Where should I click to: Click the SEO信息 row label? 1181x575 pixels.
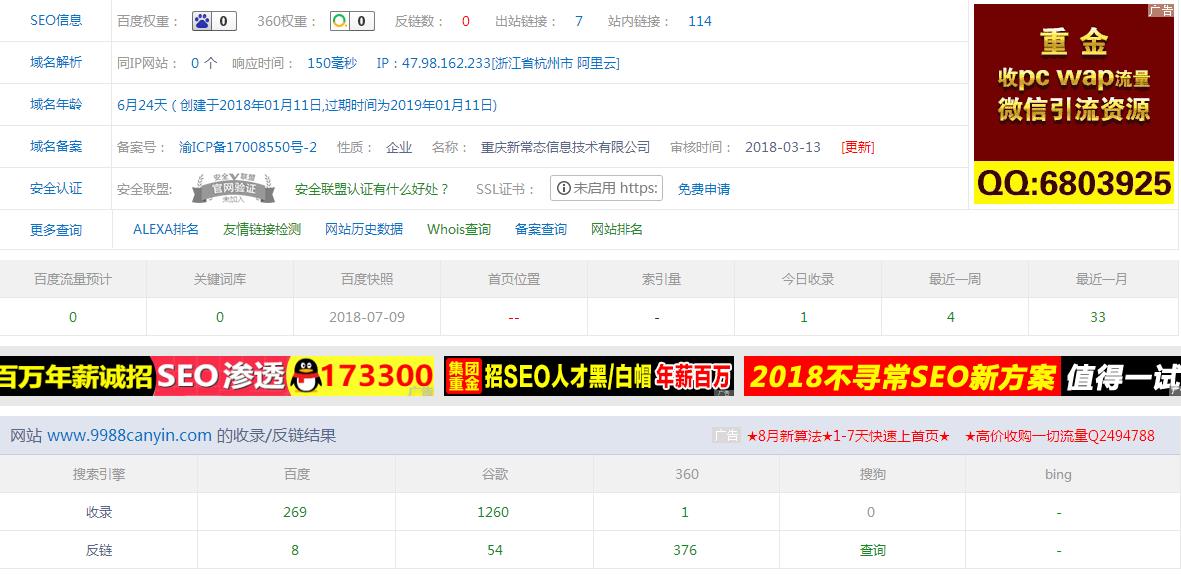pos(56,20)
